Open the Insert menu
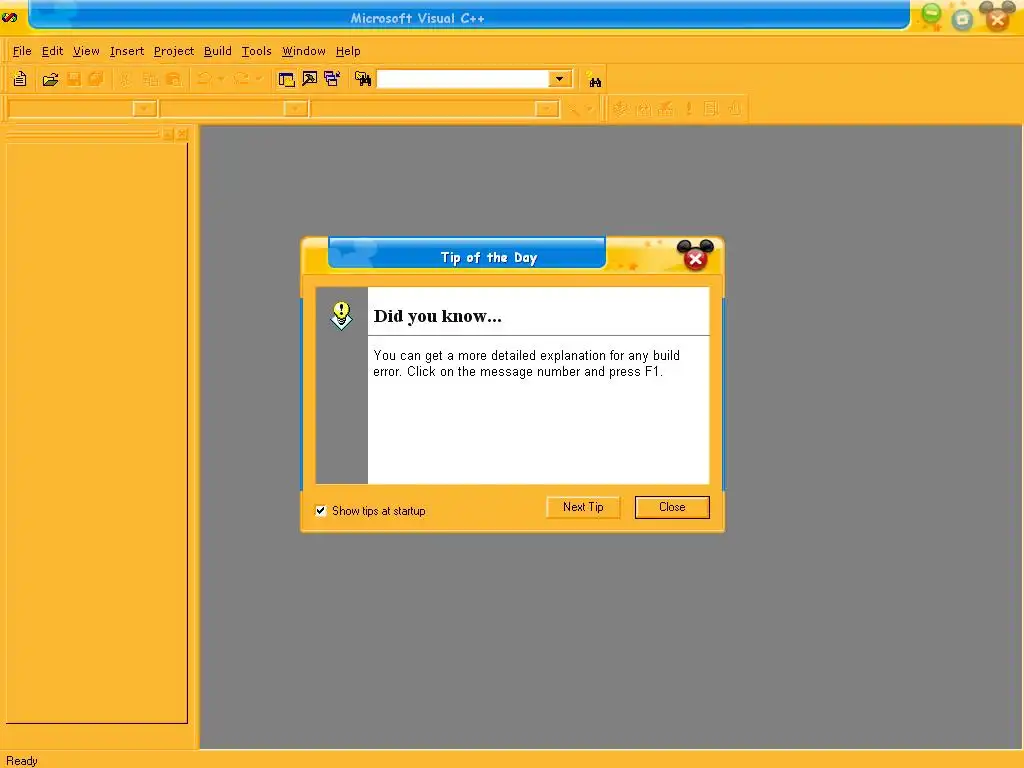Image resolution: width=1024 pixels, height=768 pixels. coord(127,51)
